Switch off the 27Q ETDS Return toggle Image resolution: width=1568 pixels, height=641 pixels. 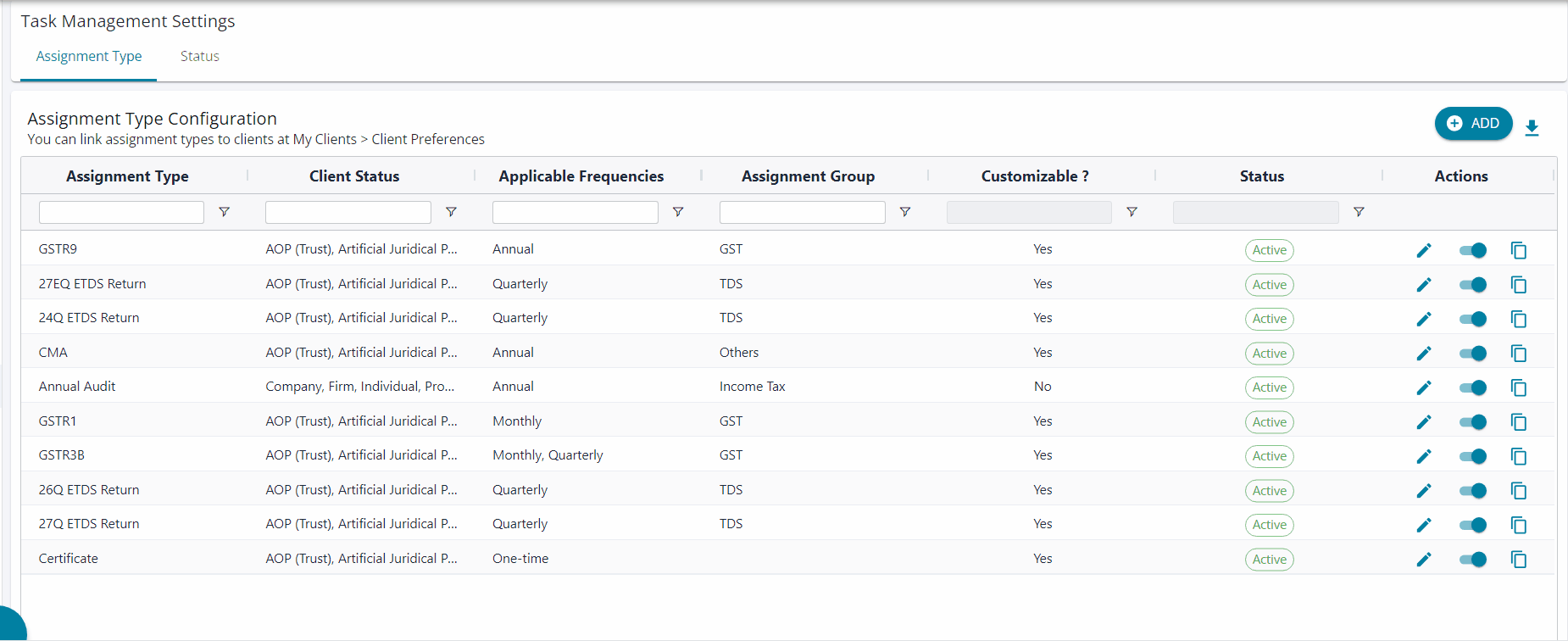click(1472, 525)
